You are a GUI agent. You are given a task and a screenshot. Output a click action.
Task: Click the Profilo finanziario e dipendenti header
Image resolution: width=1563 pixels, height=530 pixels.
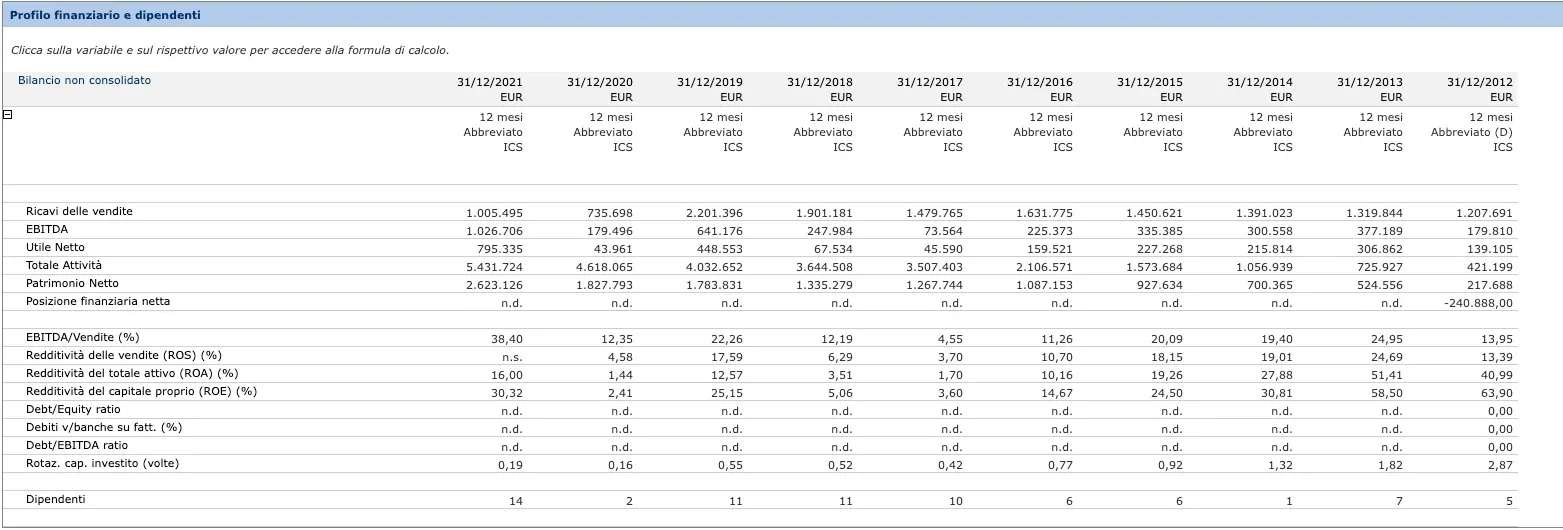pyautogui.click(x=105, y=16)
